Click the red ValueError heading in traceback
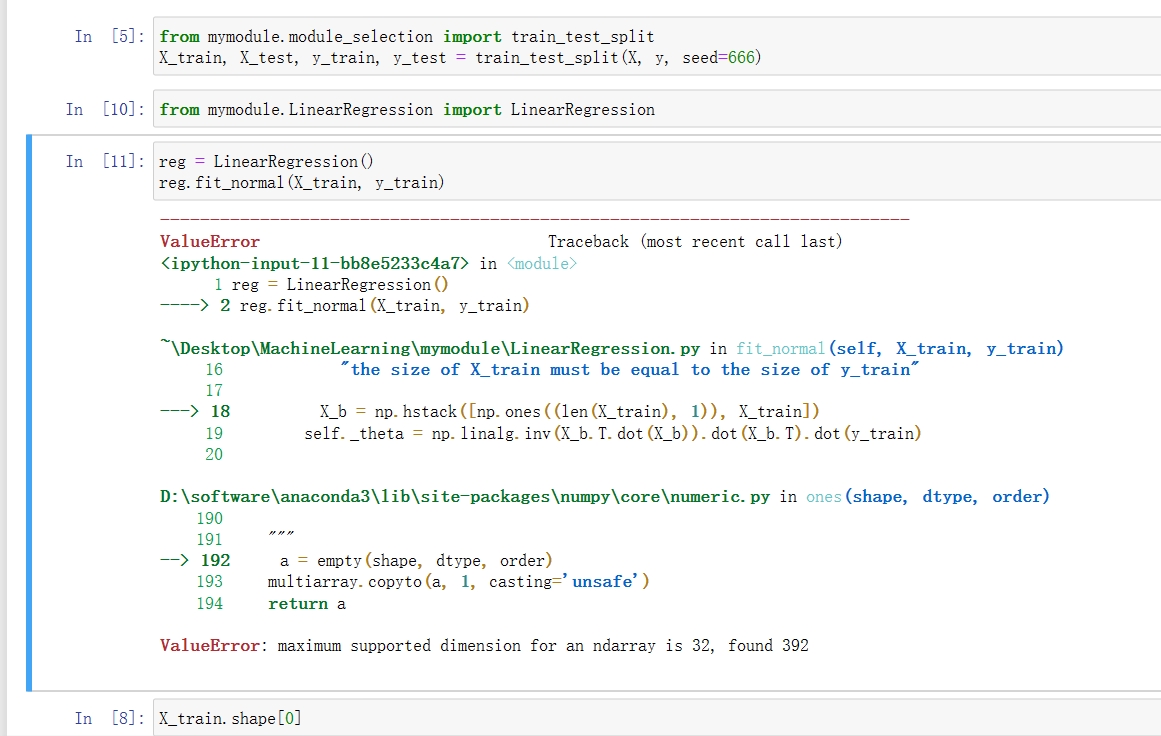This screenshot has height=736, width=1161. [209, 242]
